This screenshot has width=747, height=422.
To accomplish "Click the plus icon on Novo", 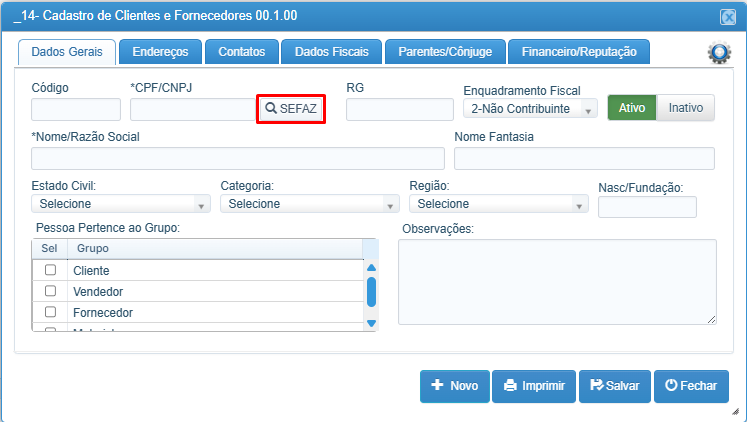I will point(437,385).
